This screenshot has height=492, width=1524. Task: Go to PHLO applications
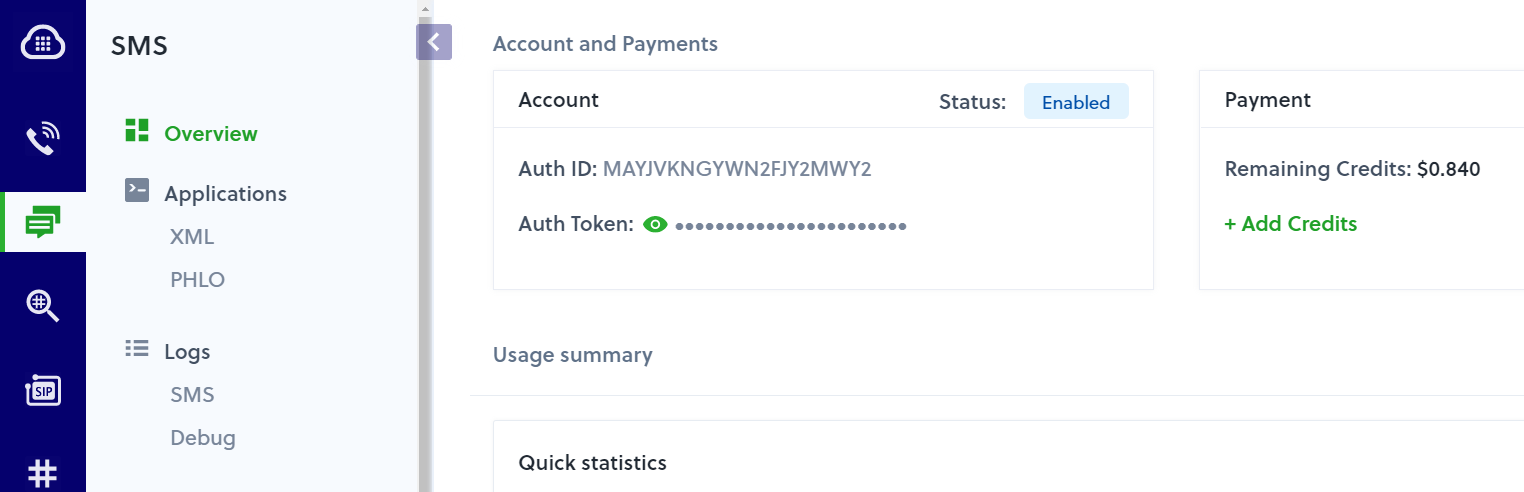coord(197,280)
